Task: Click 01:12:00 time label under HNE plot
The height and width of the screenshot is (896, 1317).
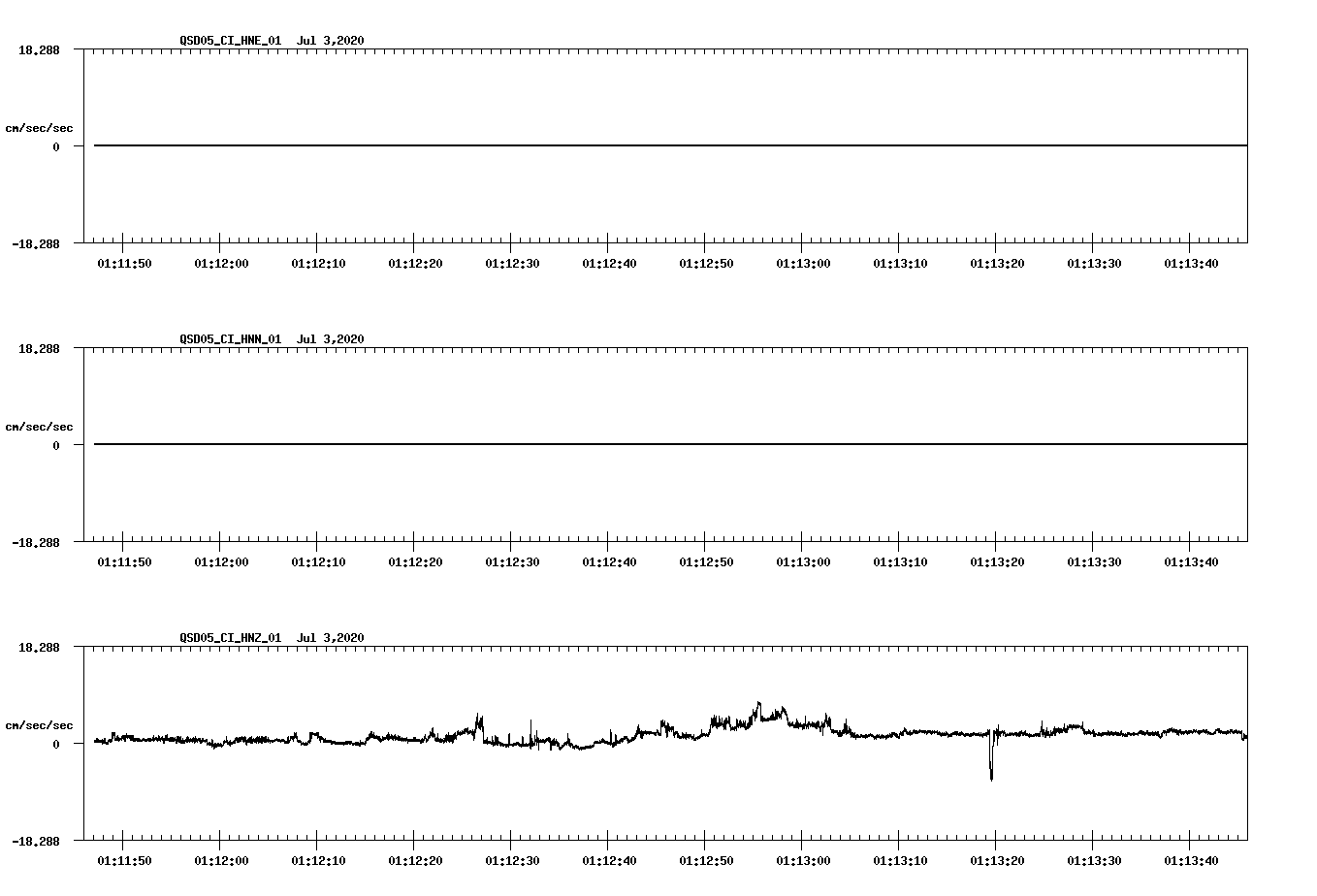Action: click(221, 264)
